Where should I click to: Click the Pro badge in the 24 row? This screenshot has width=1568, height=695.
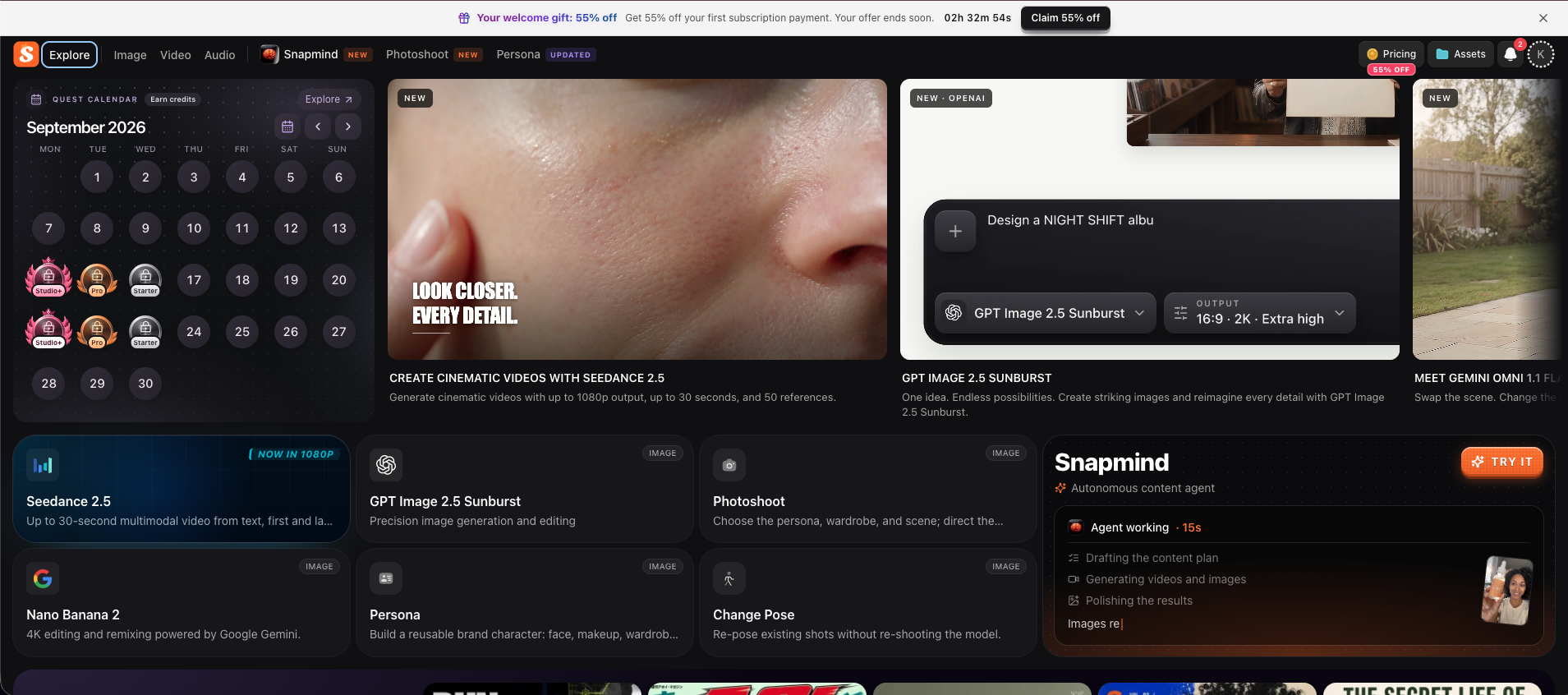pos(97,332)
